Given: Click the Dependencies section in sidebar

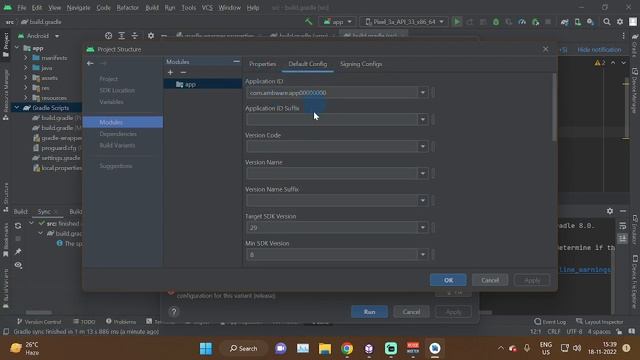Looking at the screenshot, I should [118, 134].
